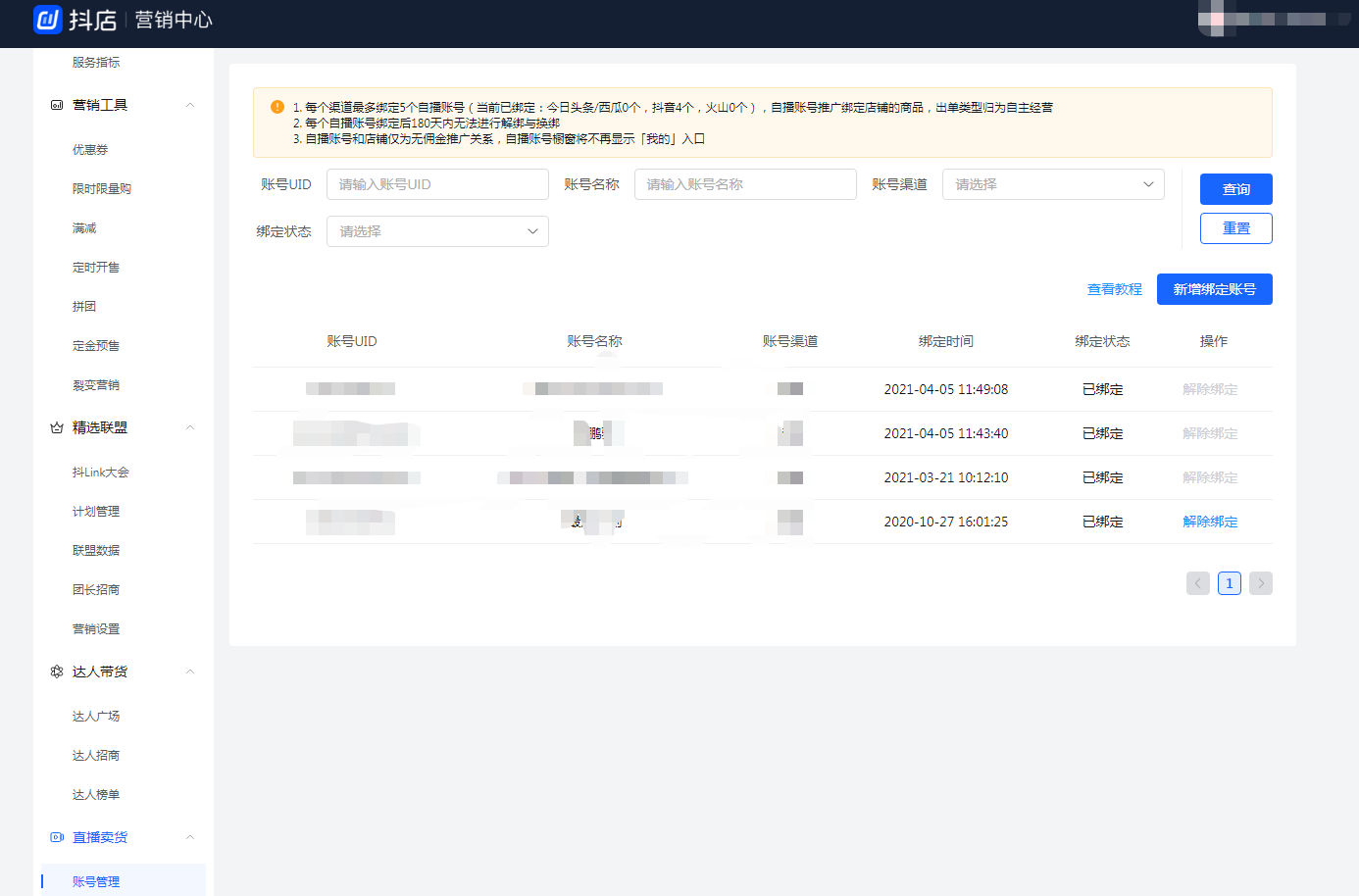Viewport: 1359px width, 896px height.
Task: Click the orange warning notice icon
Action: point(277,107)
